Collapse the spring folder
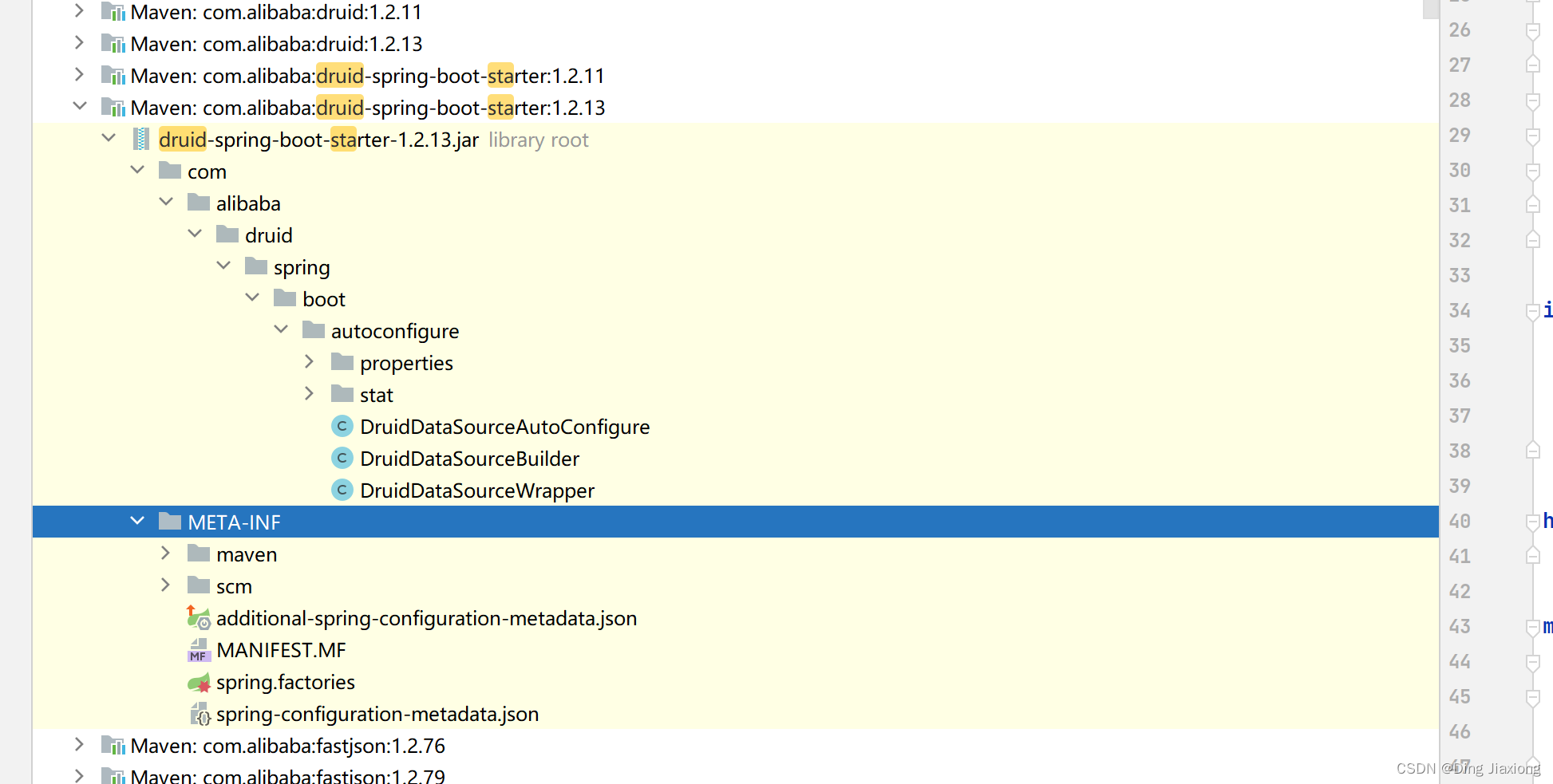This screenshot has width=1553, height=784. 223,266
